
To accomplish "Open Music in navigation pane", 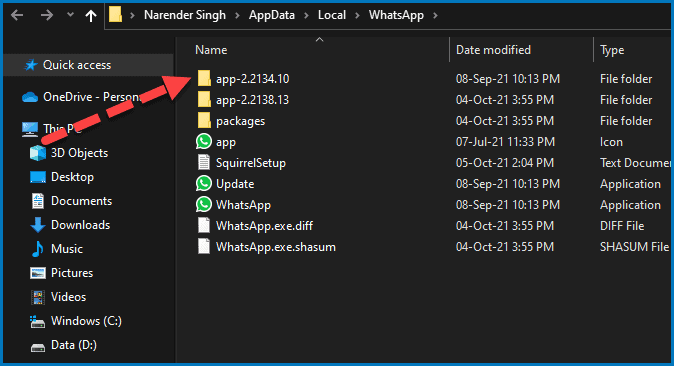I will 67,249.
